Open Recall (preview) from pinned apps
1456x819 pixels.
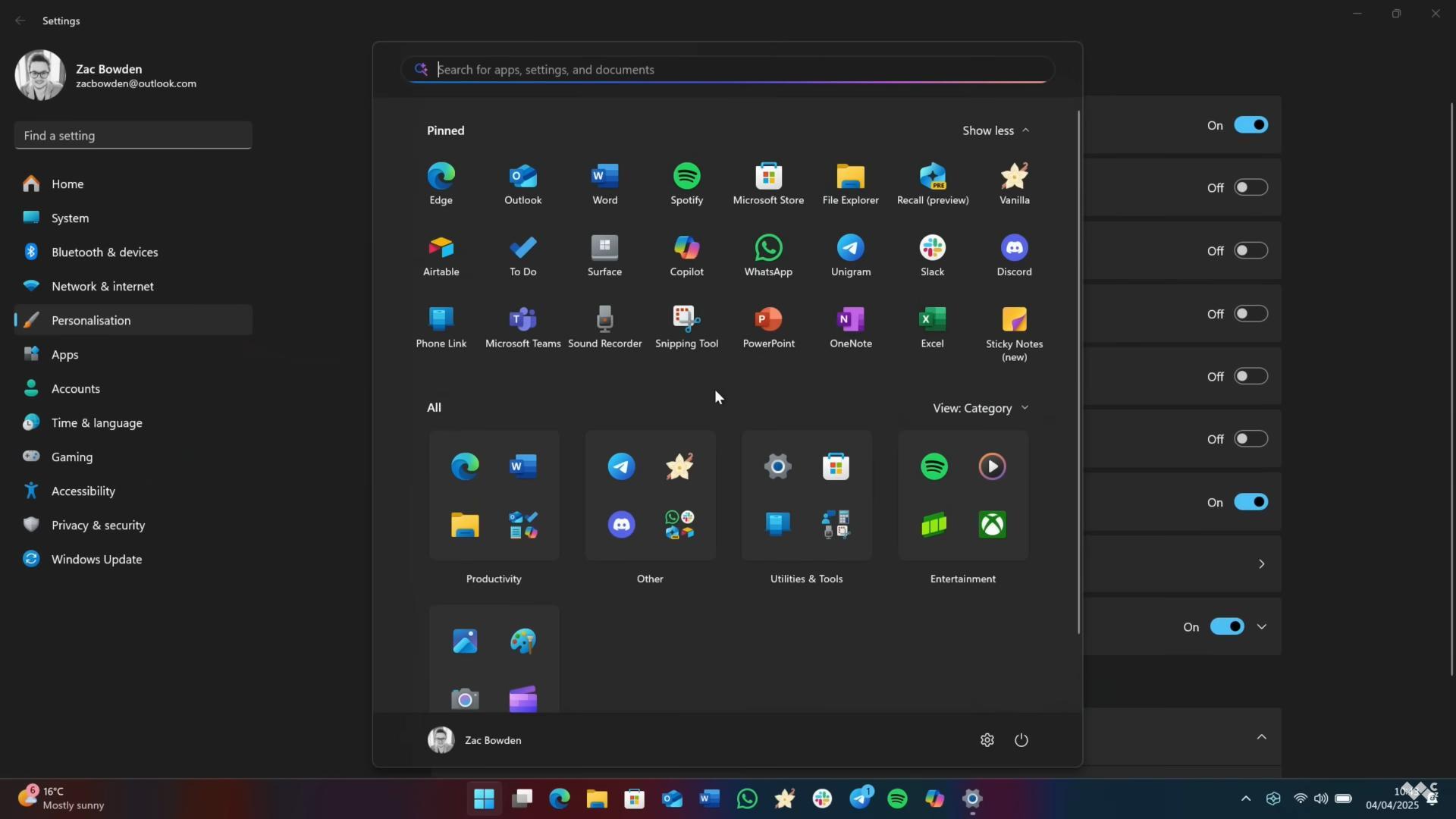(x=932, y=184)
